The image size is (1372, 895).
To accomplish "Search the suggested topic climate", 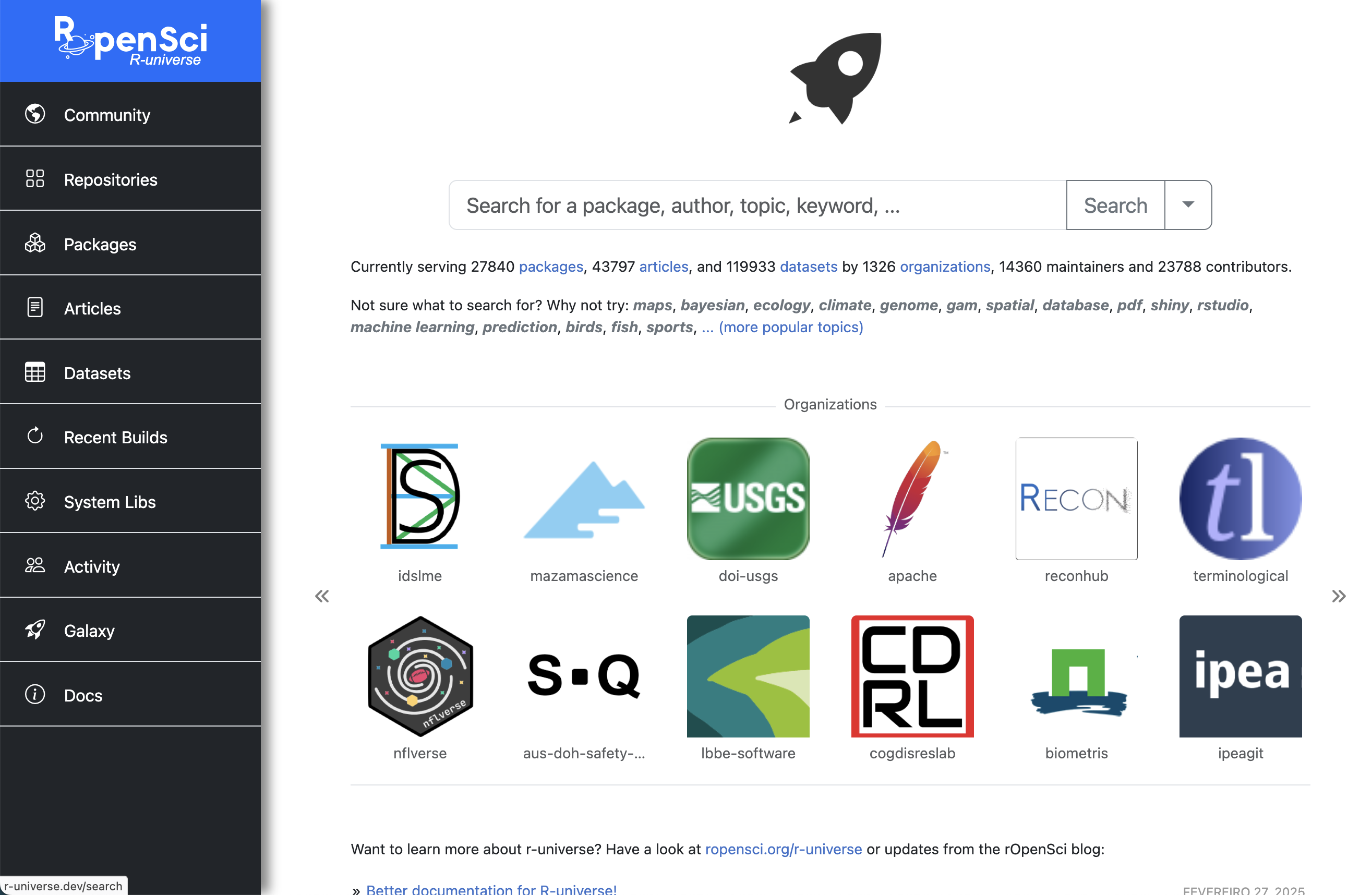I will pos(845,305).
